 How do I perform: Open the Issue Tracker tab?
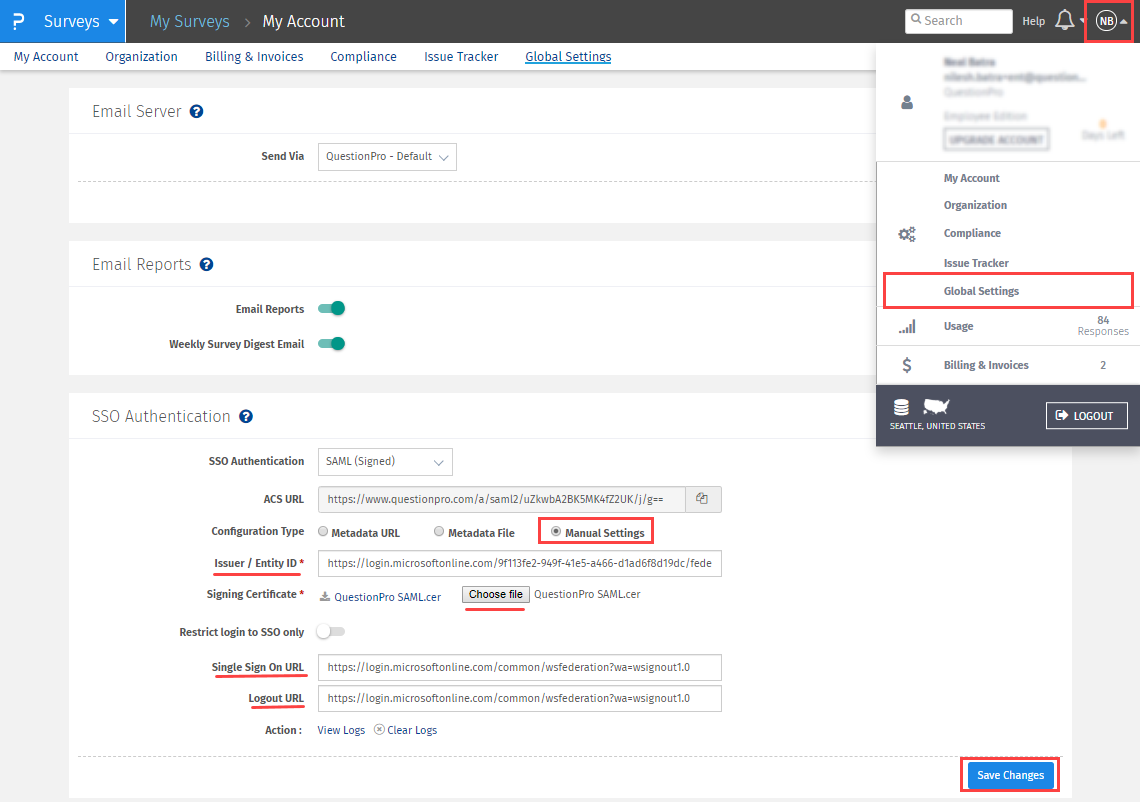(x=461, y=57)
